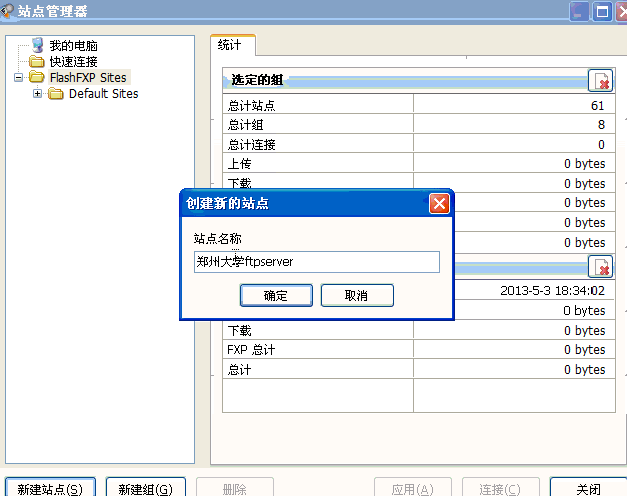The image size is (627, 496).
Task: Click the timestamp 2013-5-3 18:34:02
Action: pyautogui.click(x=553, y=290)
